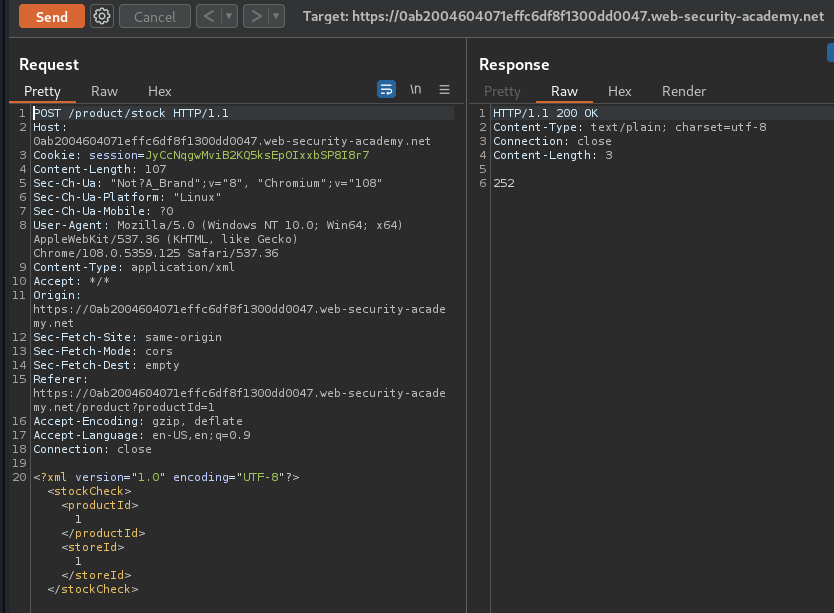
Task: Open the request settings gear icon
Action: pos(102,16)
